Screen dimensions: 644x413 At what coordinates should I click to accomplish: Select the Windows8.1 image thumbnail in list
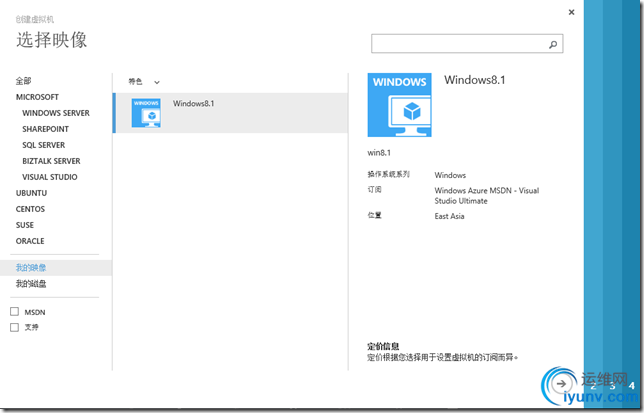[x=146, y=113]
